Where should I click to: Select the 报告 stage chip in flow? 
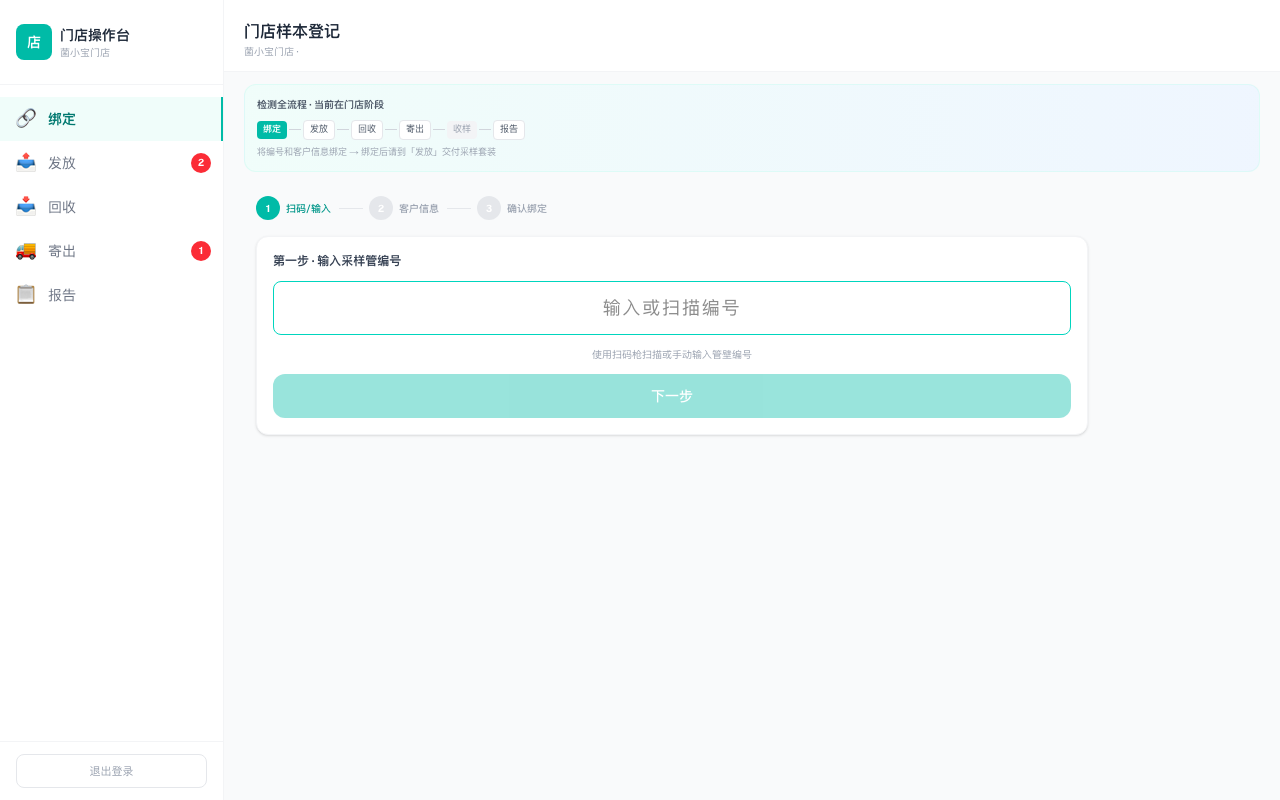pyautogui.click(x=509, y=130)
